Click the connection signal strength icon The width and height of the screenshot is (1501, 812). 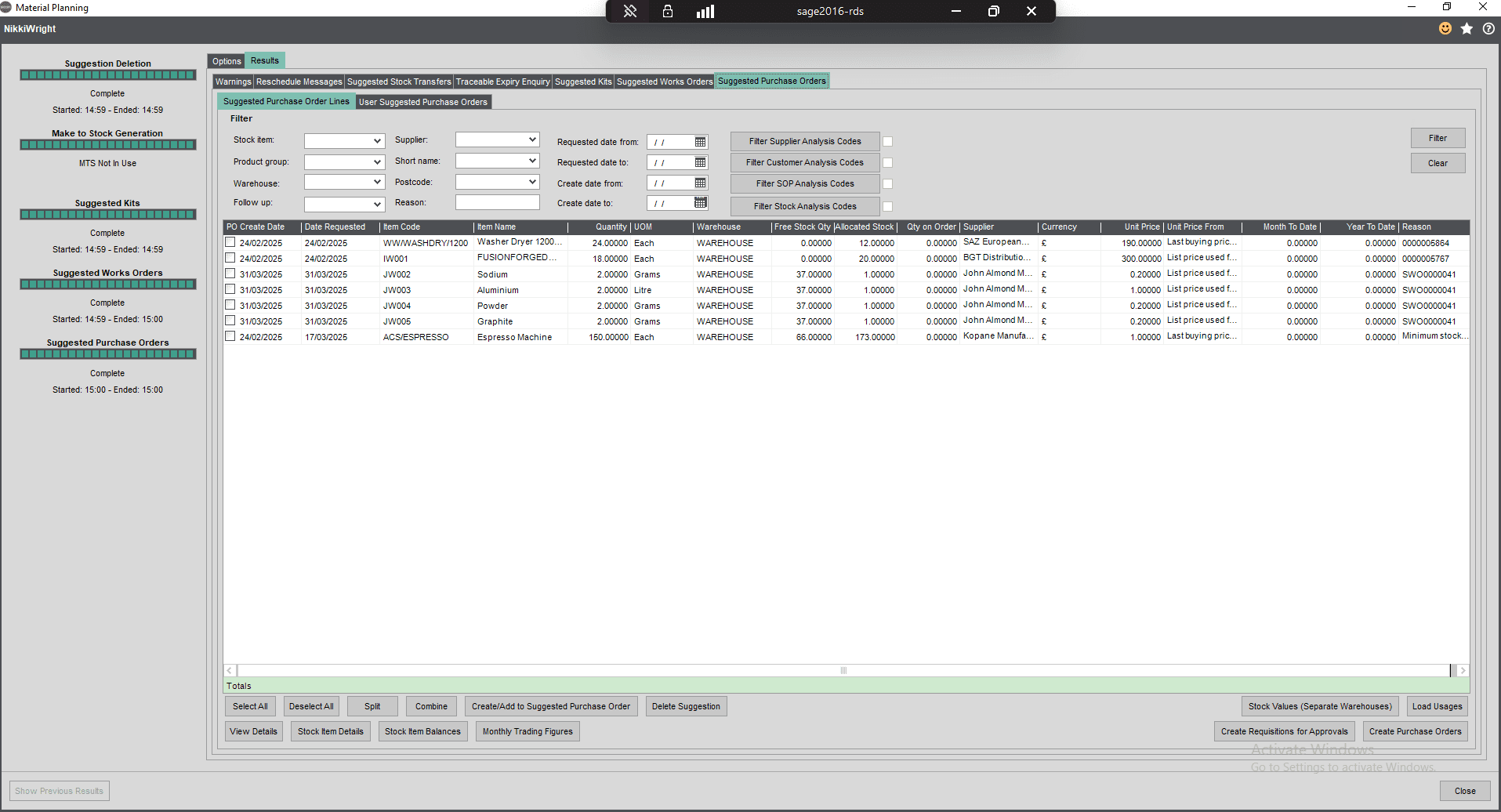point(705,11)
